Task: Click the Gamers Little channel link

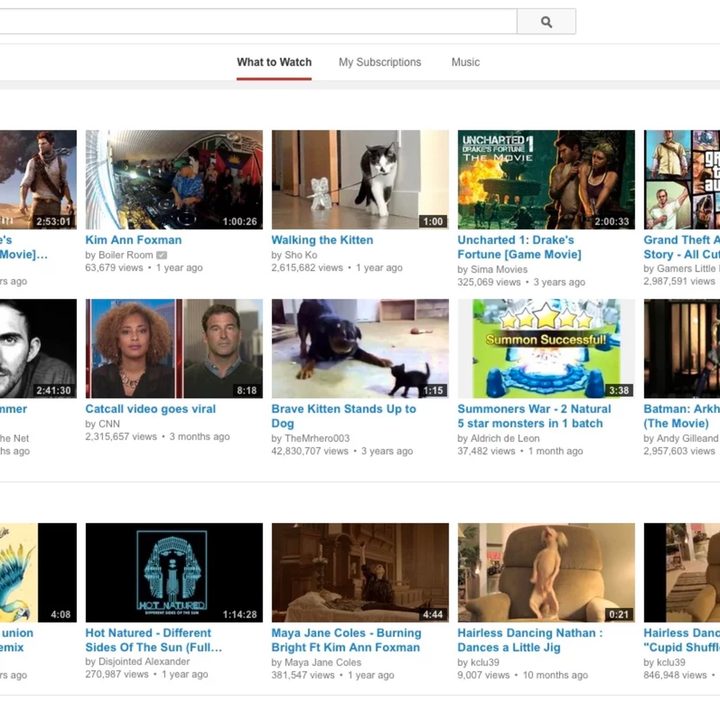Action: coord(688,269)
